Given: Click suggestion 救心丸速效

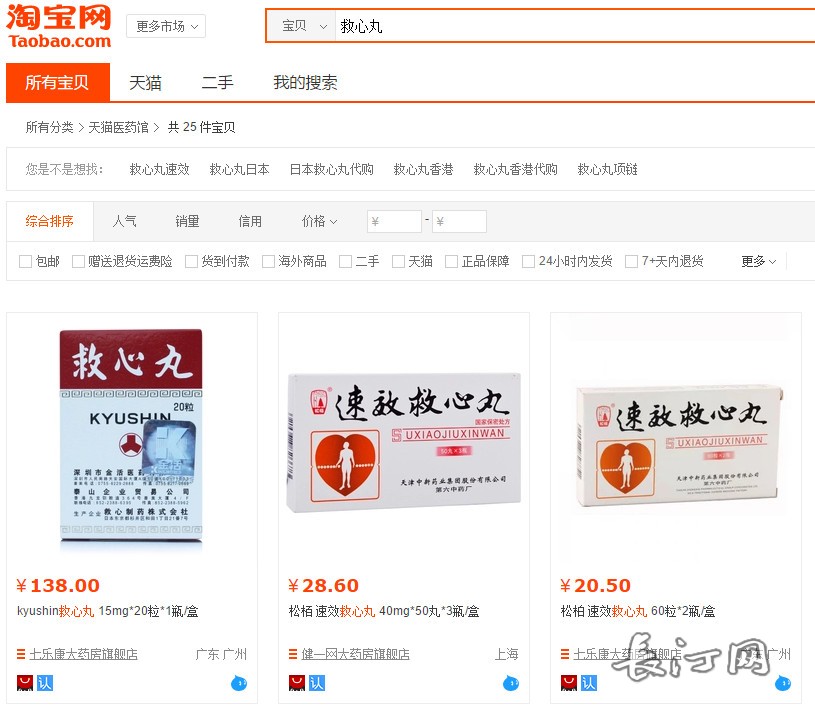Looking at the screenshot, I should click(x=160, y=169).
